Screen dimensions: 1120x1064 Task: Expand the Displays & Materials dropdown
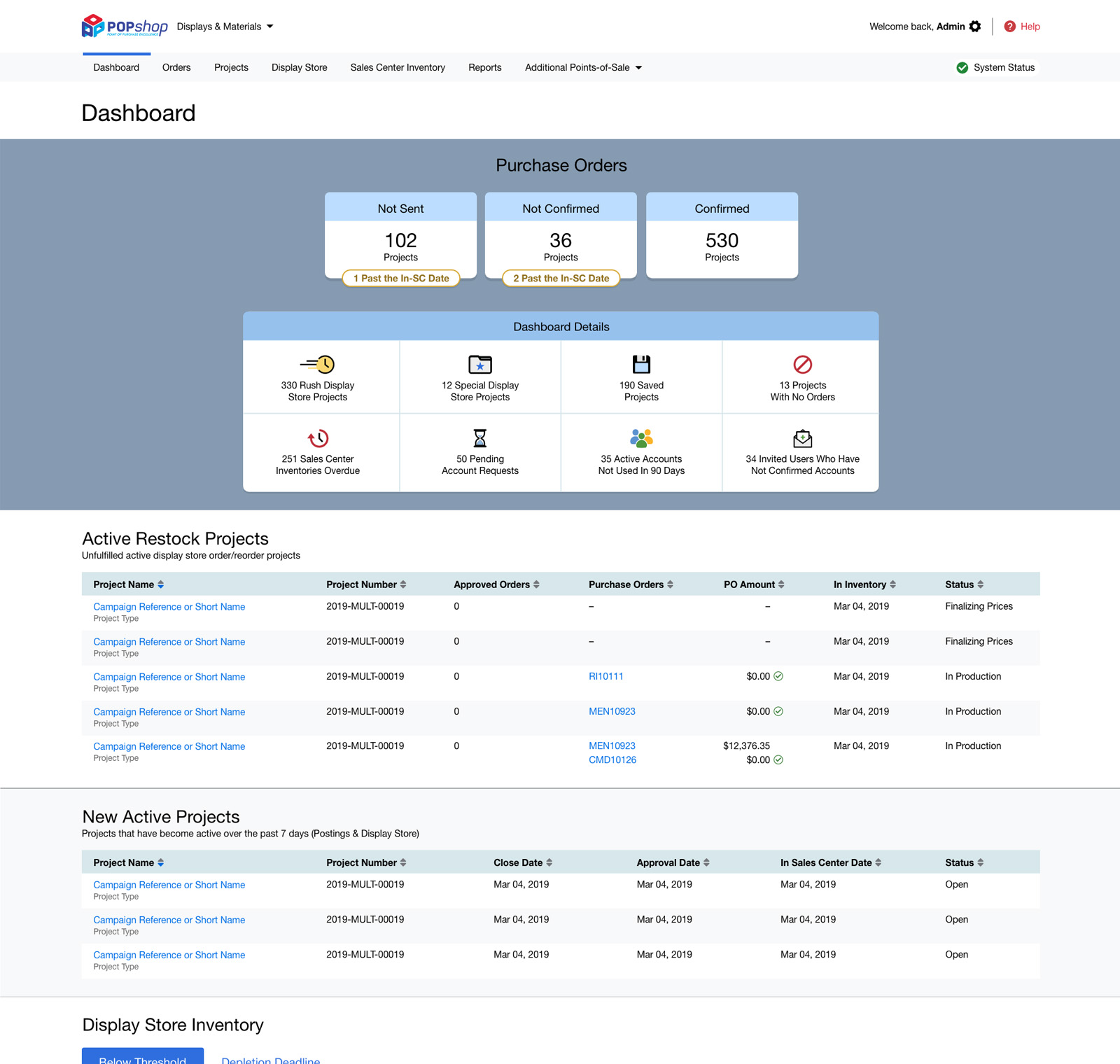(225, 27)
